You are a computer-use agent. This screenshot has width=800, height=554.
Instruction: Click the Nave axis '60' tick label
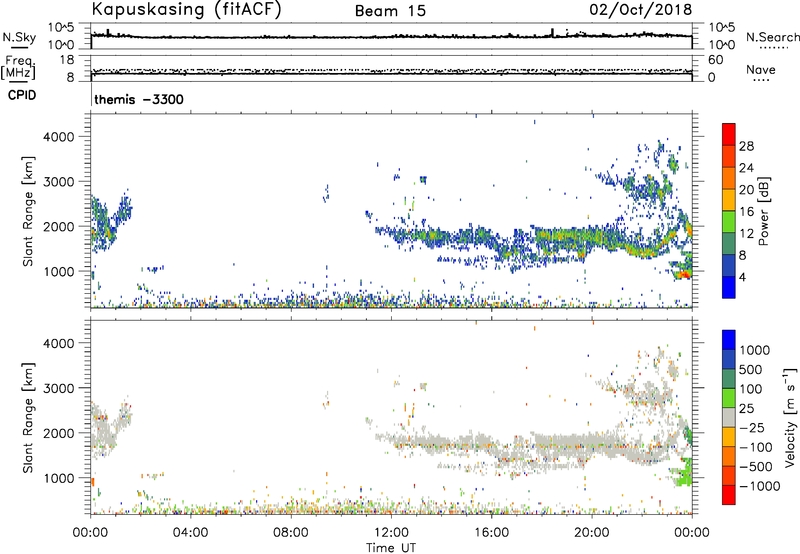pyautogui.click(x=715, y=60)
